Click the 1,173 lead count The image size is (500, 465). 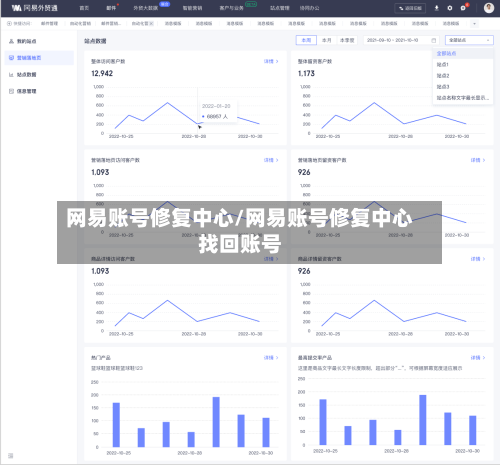click(x=306, y=73)
